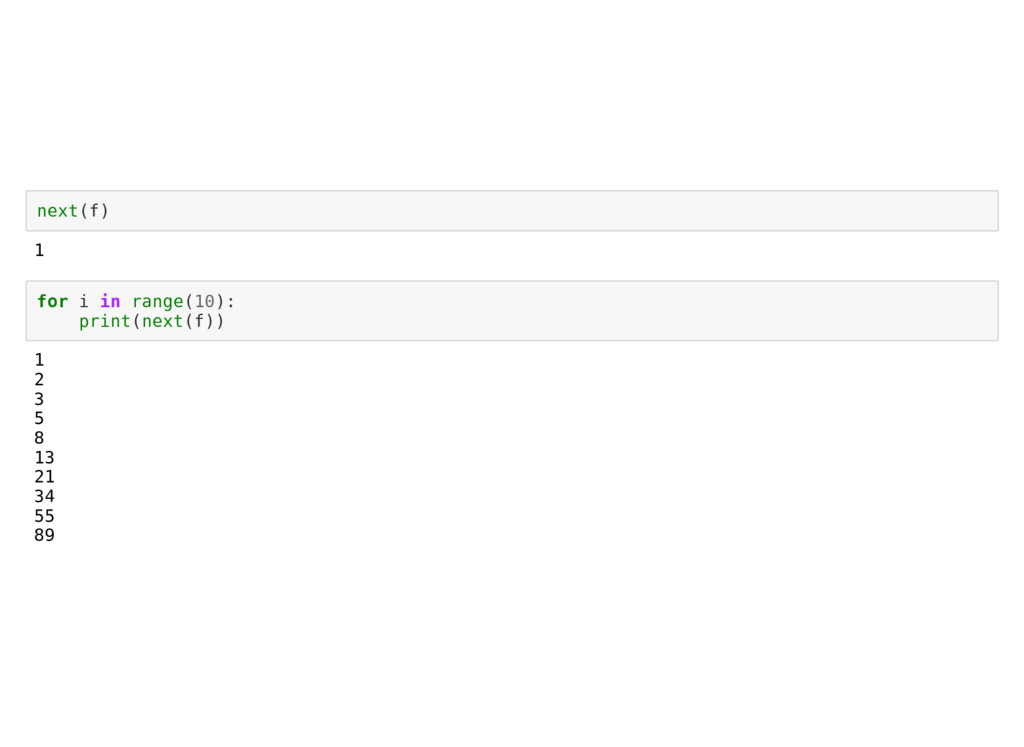The height and width of the screenshot is (747, 1024).
Task: Click the 'range' function name
Action: pos(157,302)
